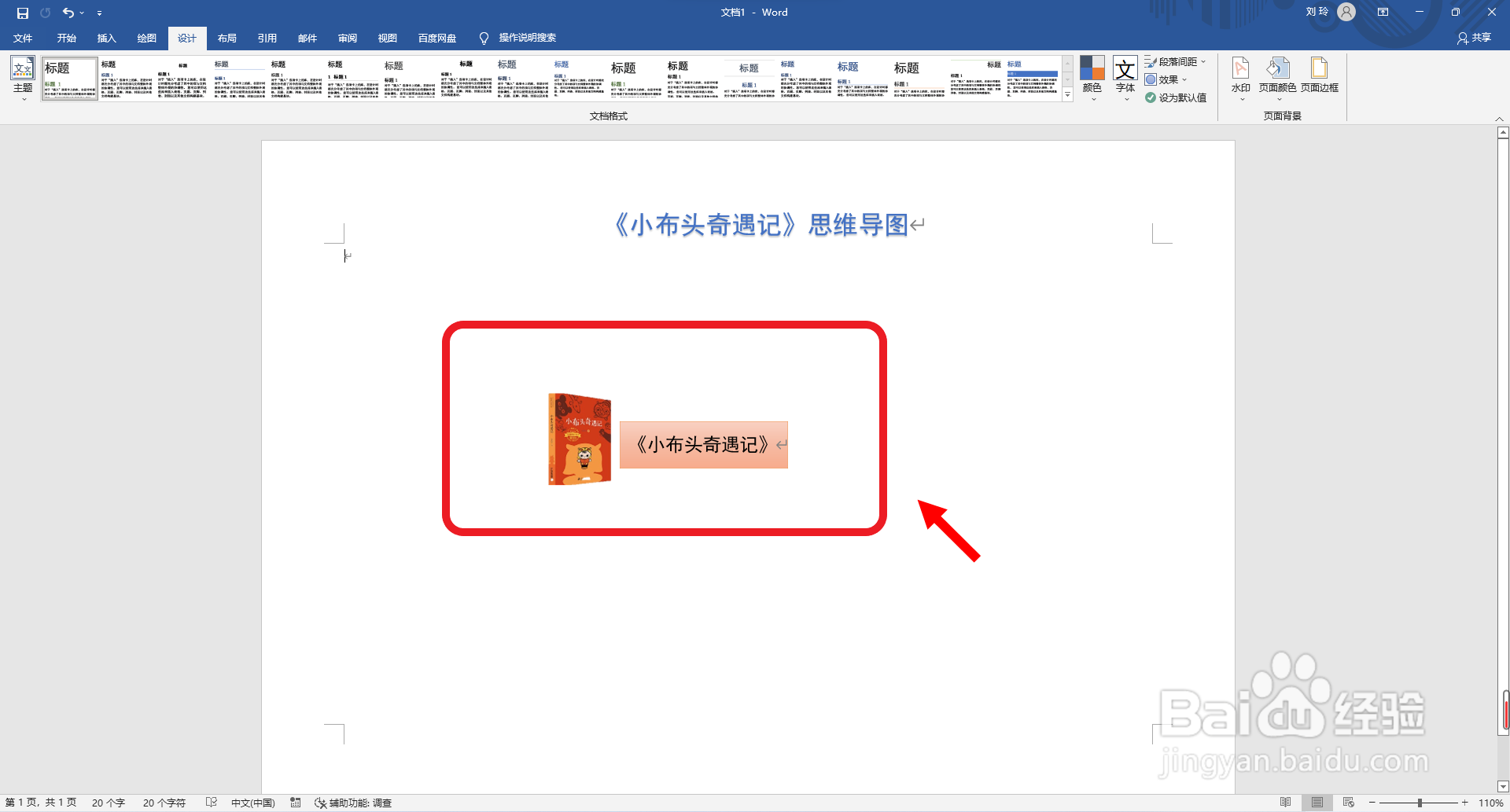Click the proofing check icon in status bar

212,803
